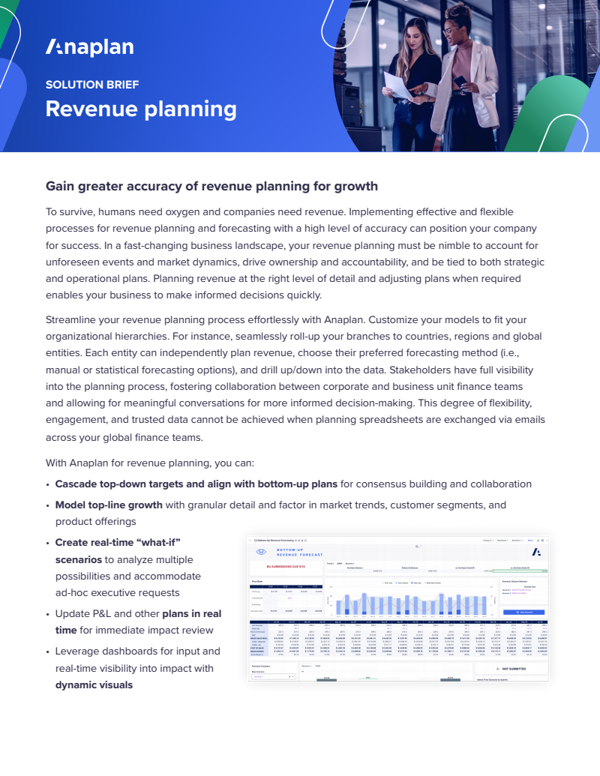This screenshot has width=600, height=776.
Task: Click the blue button in the dashboard's right panel
Action: (x=524, y=612)
